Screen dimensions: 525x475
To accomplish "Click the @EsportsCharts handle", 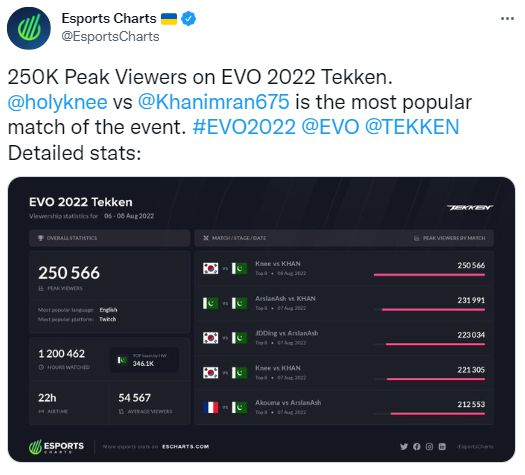I will pos(110,36).
